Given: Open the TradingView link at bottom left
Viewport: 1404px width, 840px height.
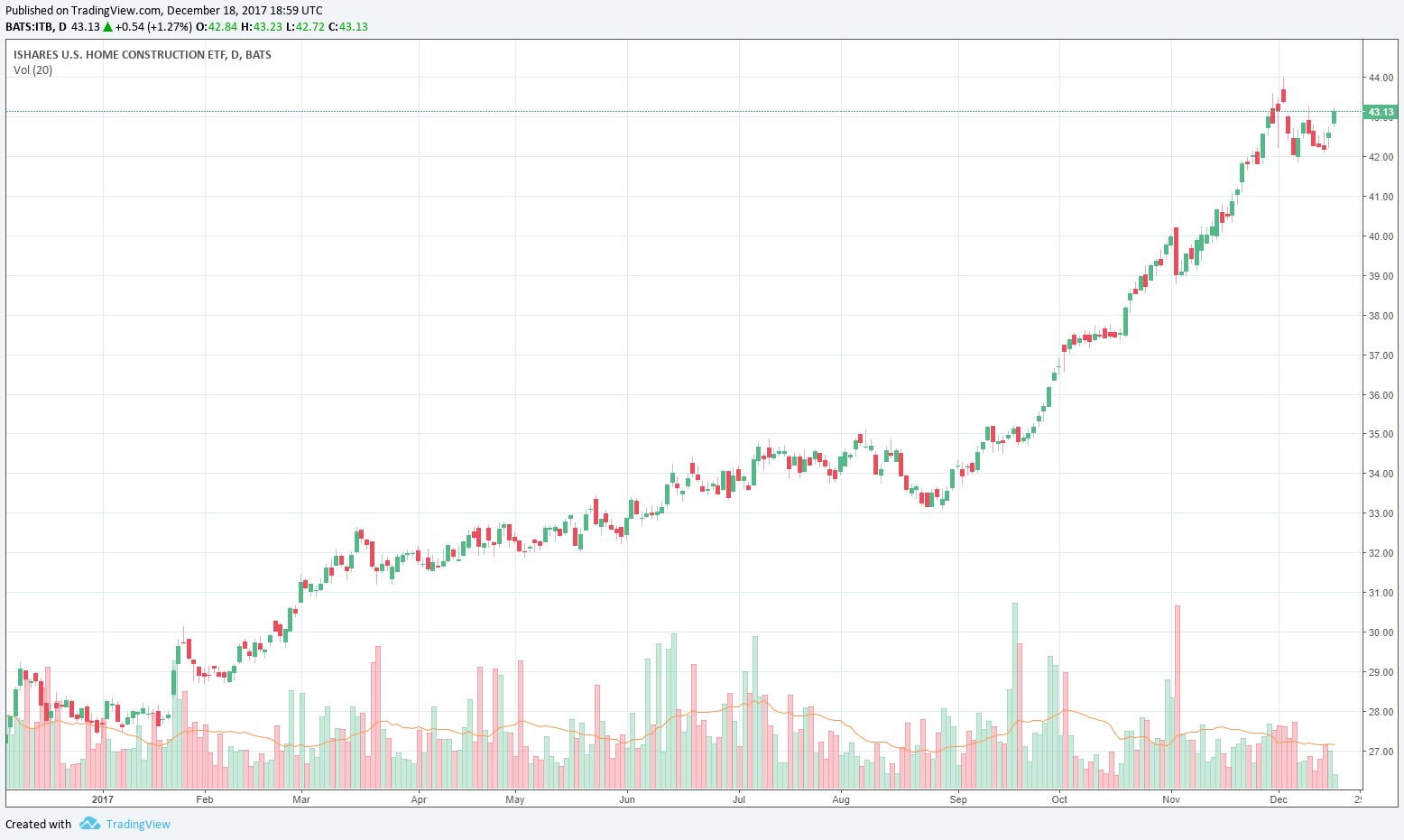Looking at the screenshot, I should [137, 824].
